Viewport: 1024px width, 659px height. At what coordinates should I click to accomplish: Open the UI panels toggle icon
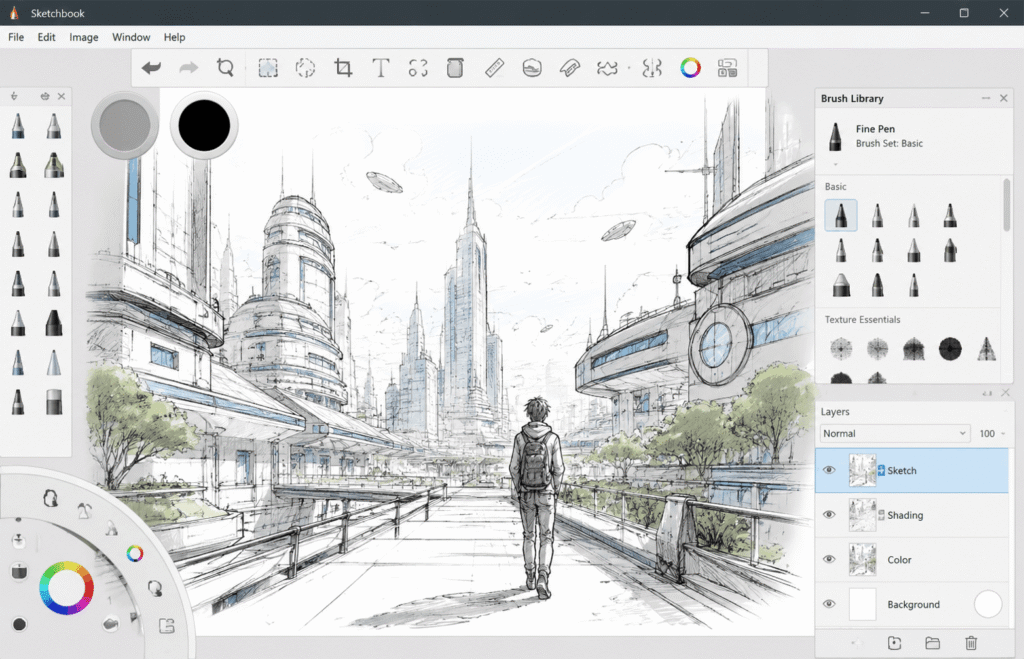728,67
